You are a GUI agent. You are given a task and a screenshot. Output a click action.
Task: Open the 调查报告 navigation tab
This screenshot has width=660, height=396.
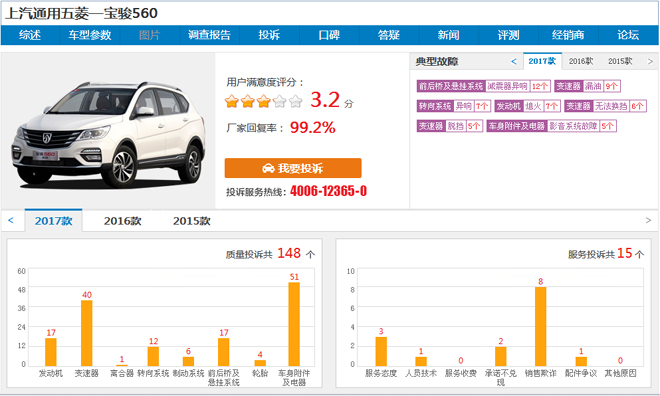coord(209,35)
